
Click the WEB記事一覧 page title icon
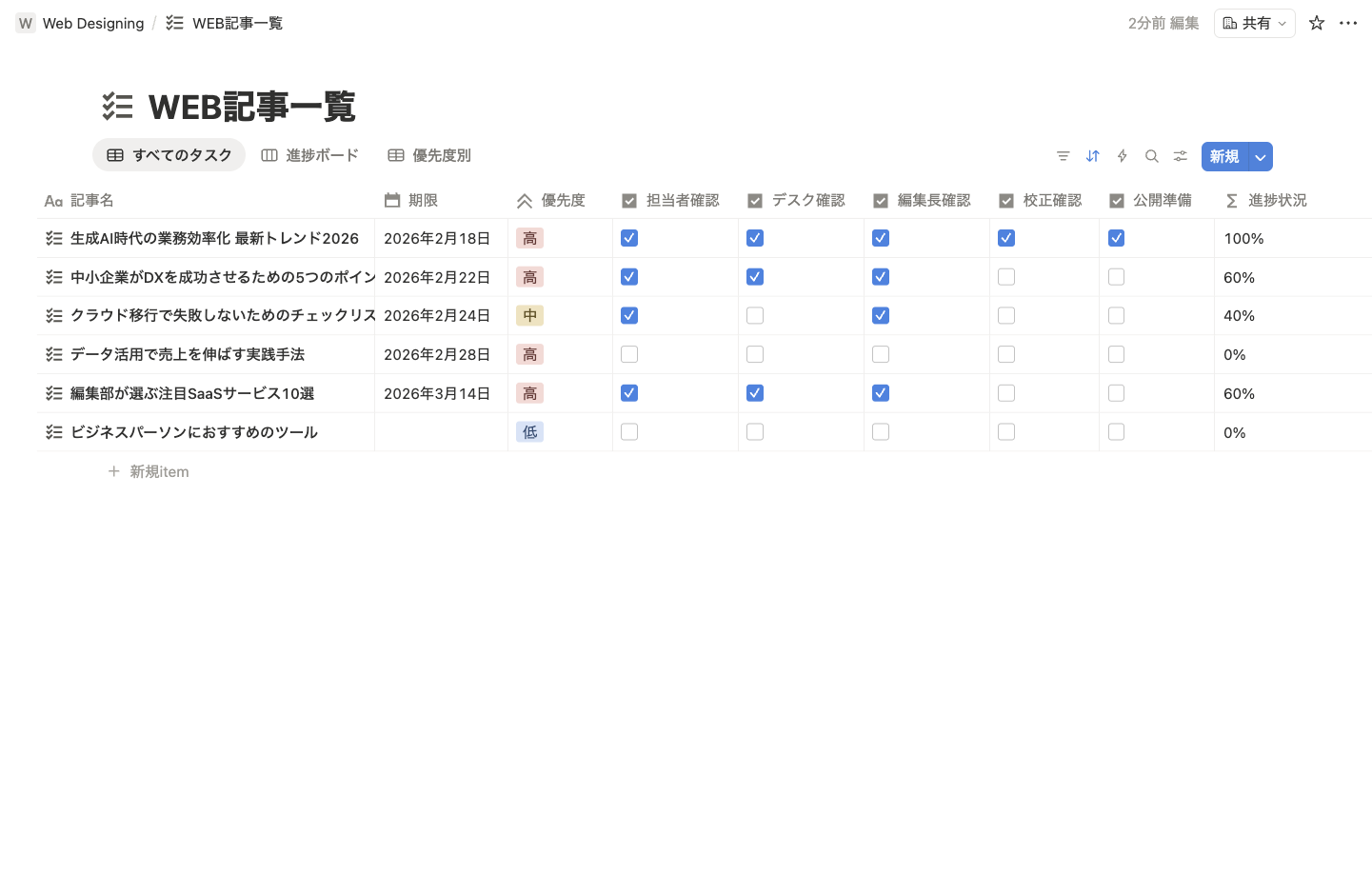pos(118,107)
